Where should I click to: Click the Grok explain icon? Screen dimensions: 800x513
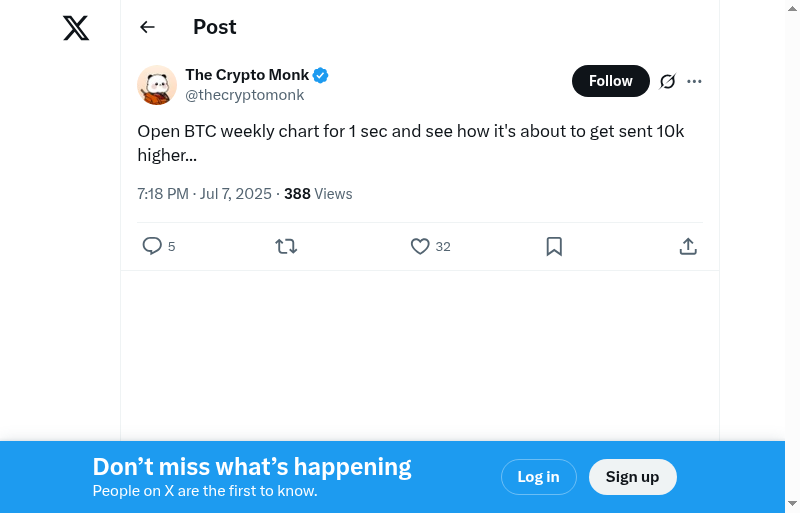tap(668, 81)
